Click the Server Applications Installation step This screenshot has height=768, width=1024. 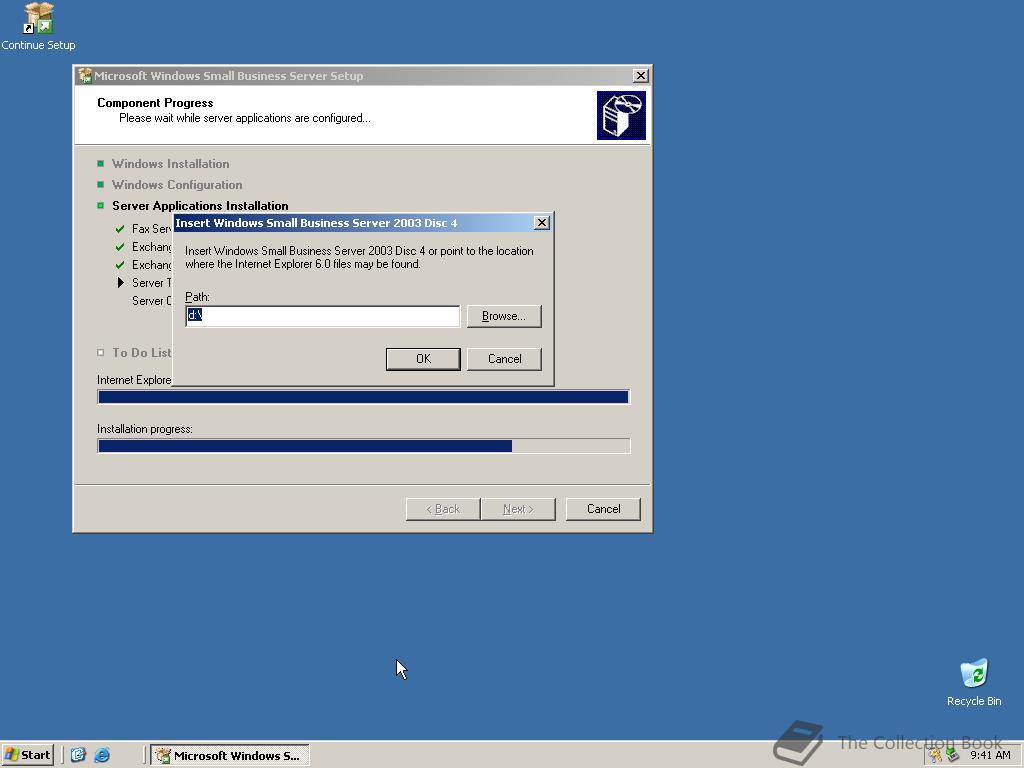coord(200,206)
